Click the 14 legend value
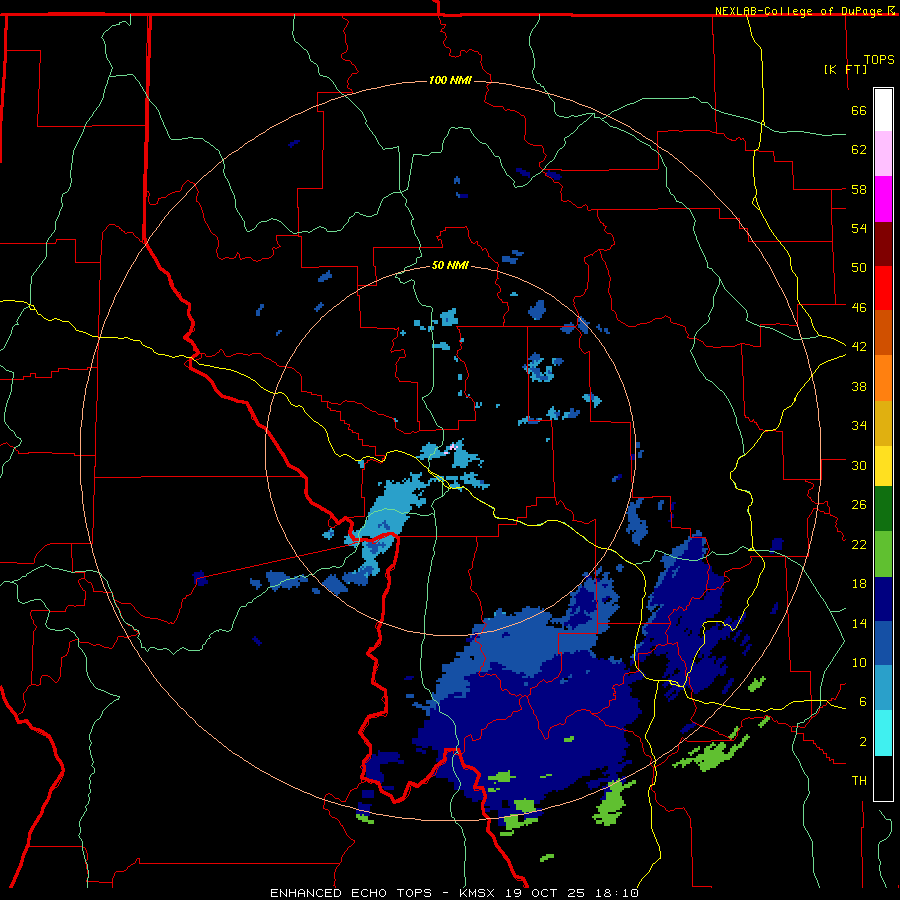The height and width of the screenshot is (900, 900). (859, 623)
